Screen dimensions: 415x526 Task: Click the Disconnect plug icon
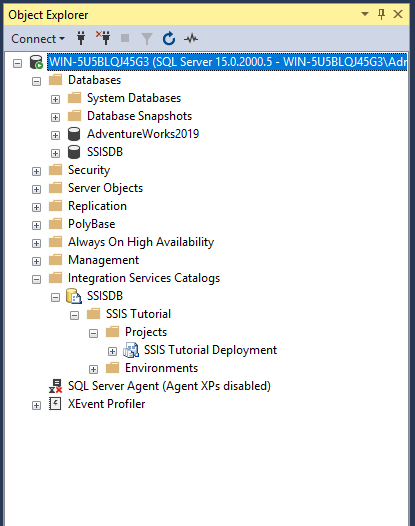click(x=103, y=38)
